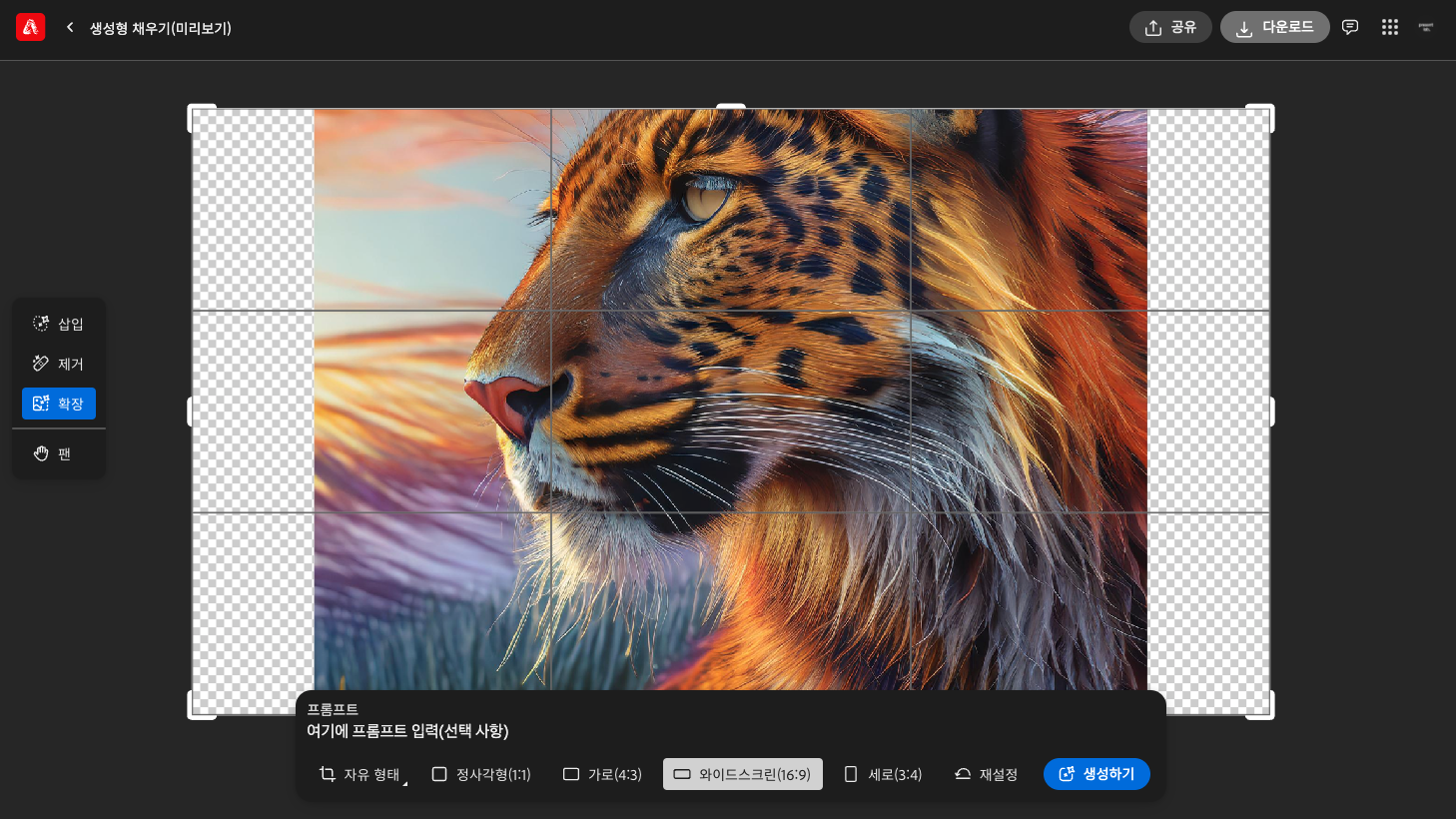
Task: Select the 확장 expand tool
Action: pos(59,404)
